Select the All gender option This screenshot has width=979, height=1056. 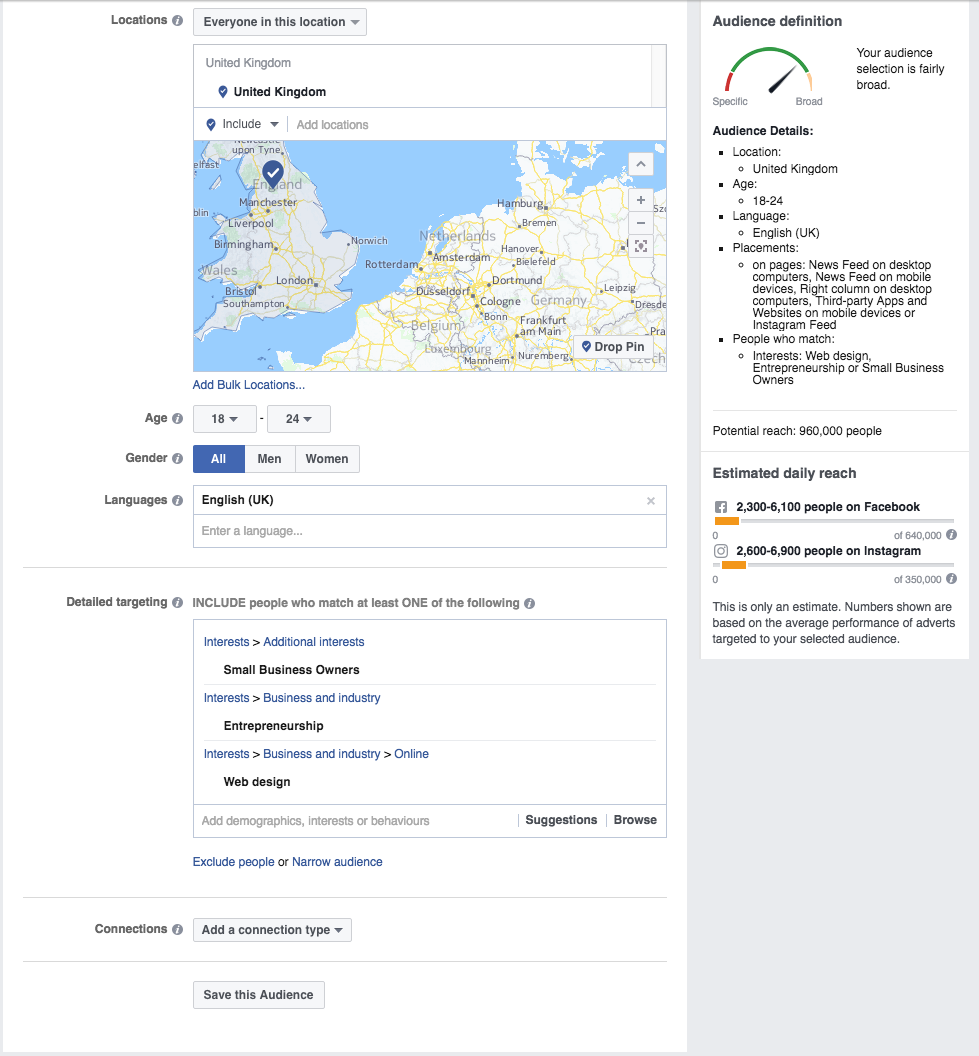[218, 459]
